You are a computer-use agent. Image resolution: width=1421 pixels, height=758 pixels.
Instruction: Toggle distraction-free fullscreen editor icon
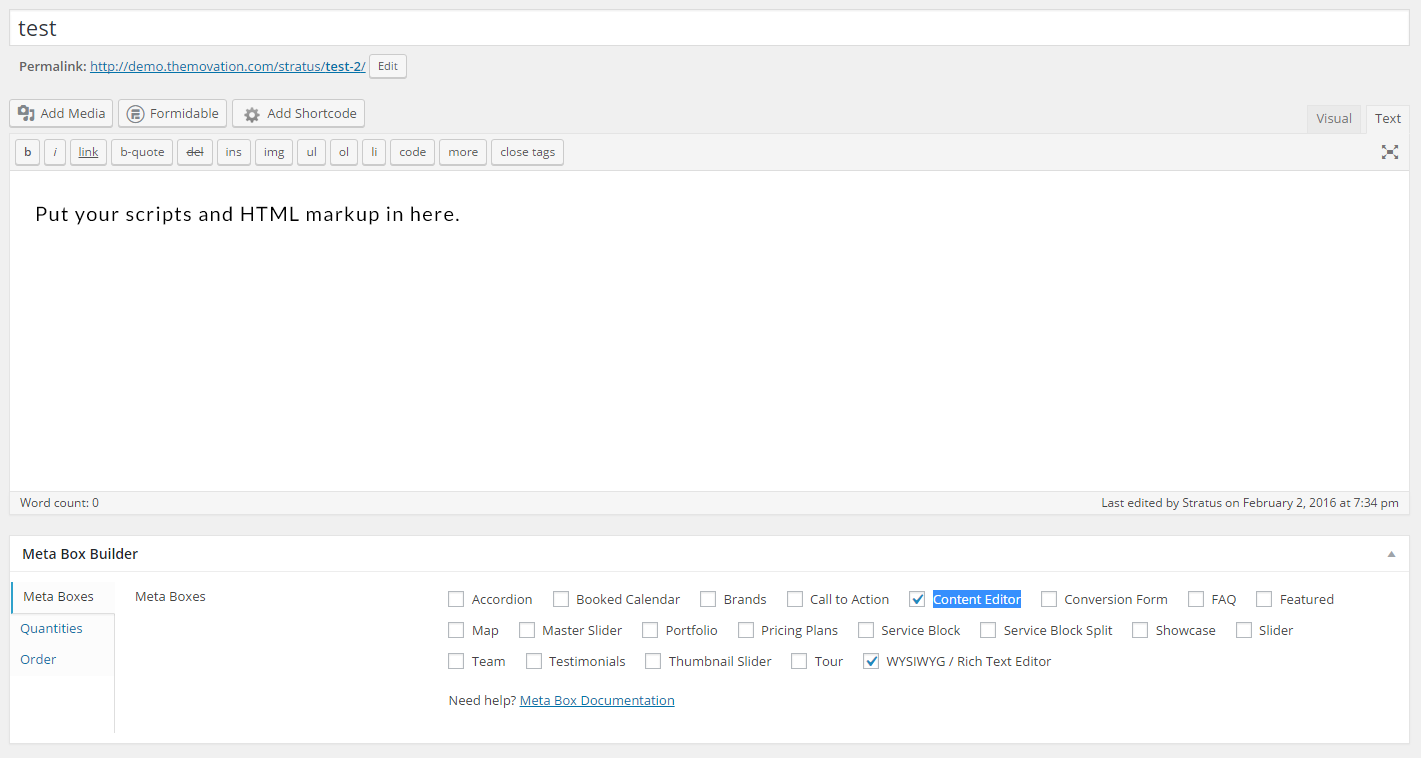[x=1390, y=152]
